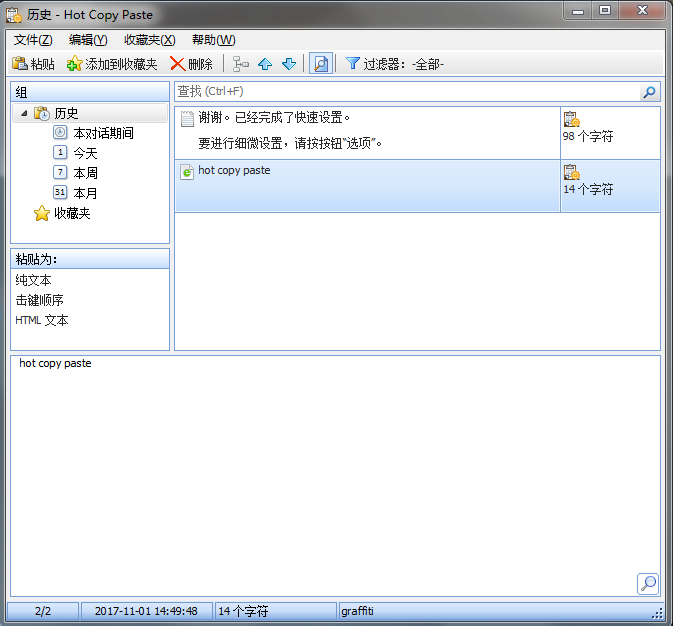
Task: Click the 14 个字符 label in clip list
Action: 588,189
